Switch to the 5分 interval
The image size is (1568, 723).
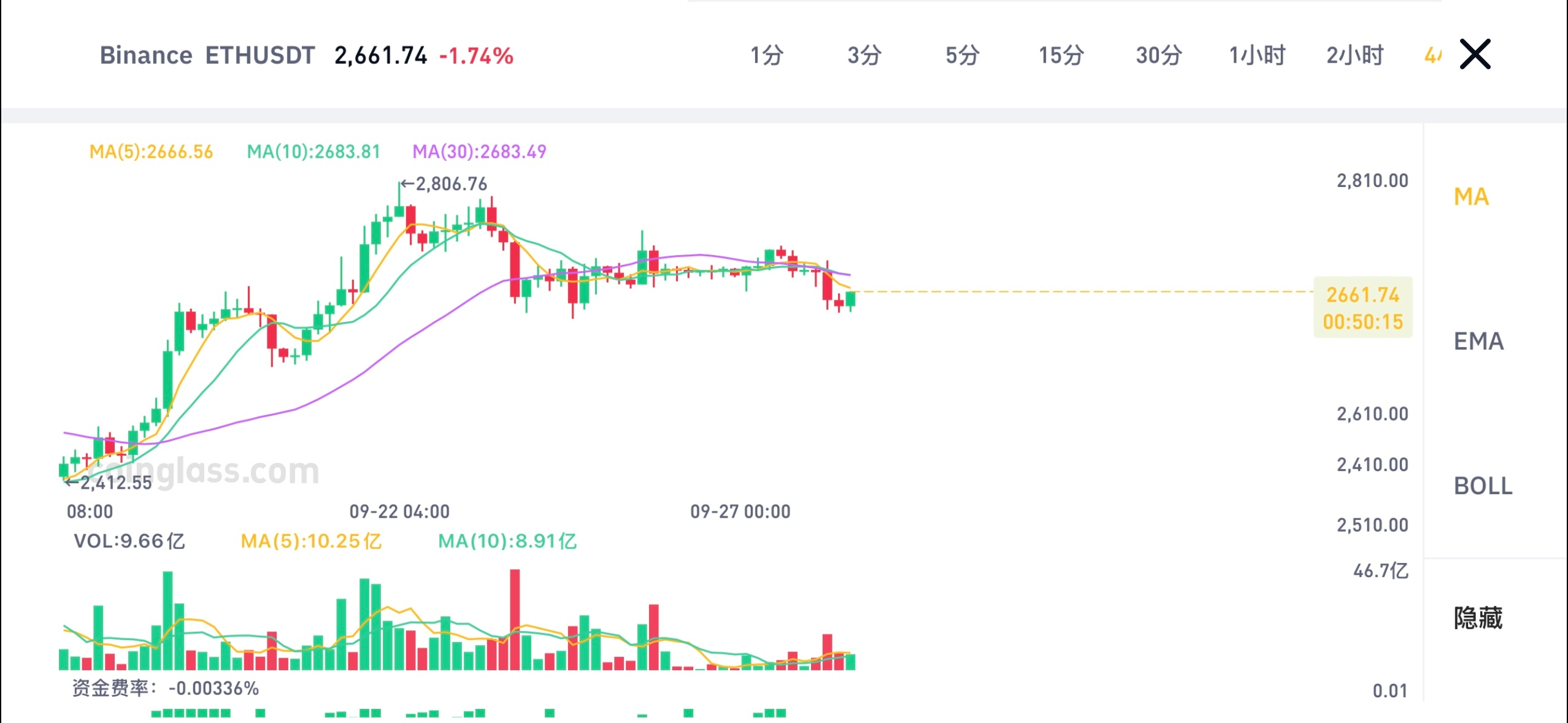[x=962, y=55]
